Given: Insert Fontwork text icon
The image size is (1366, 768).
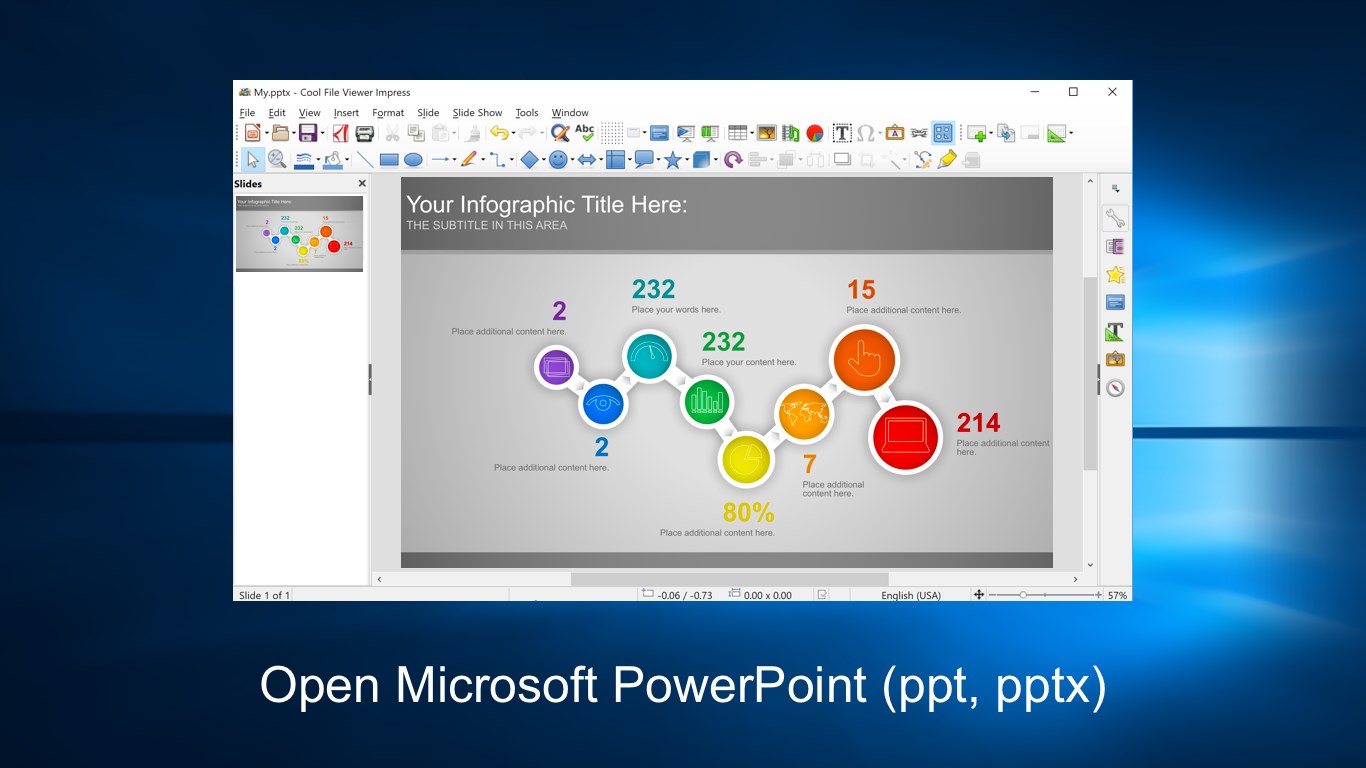Looking at the screenshot, I should click(895, 132).
